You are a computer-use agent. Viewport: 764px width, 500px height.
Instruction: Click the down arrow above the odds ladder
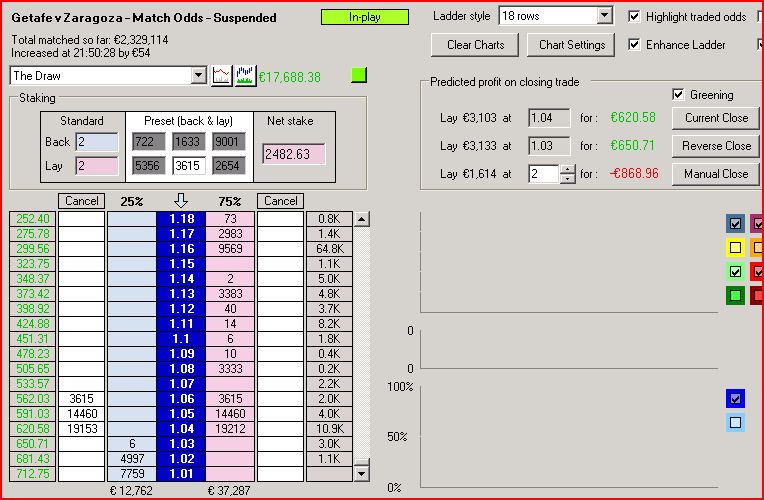(x=180, y=201)
